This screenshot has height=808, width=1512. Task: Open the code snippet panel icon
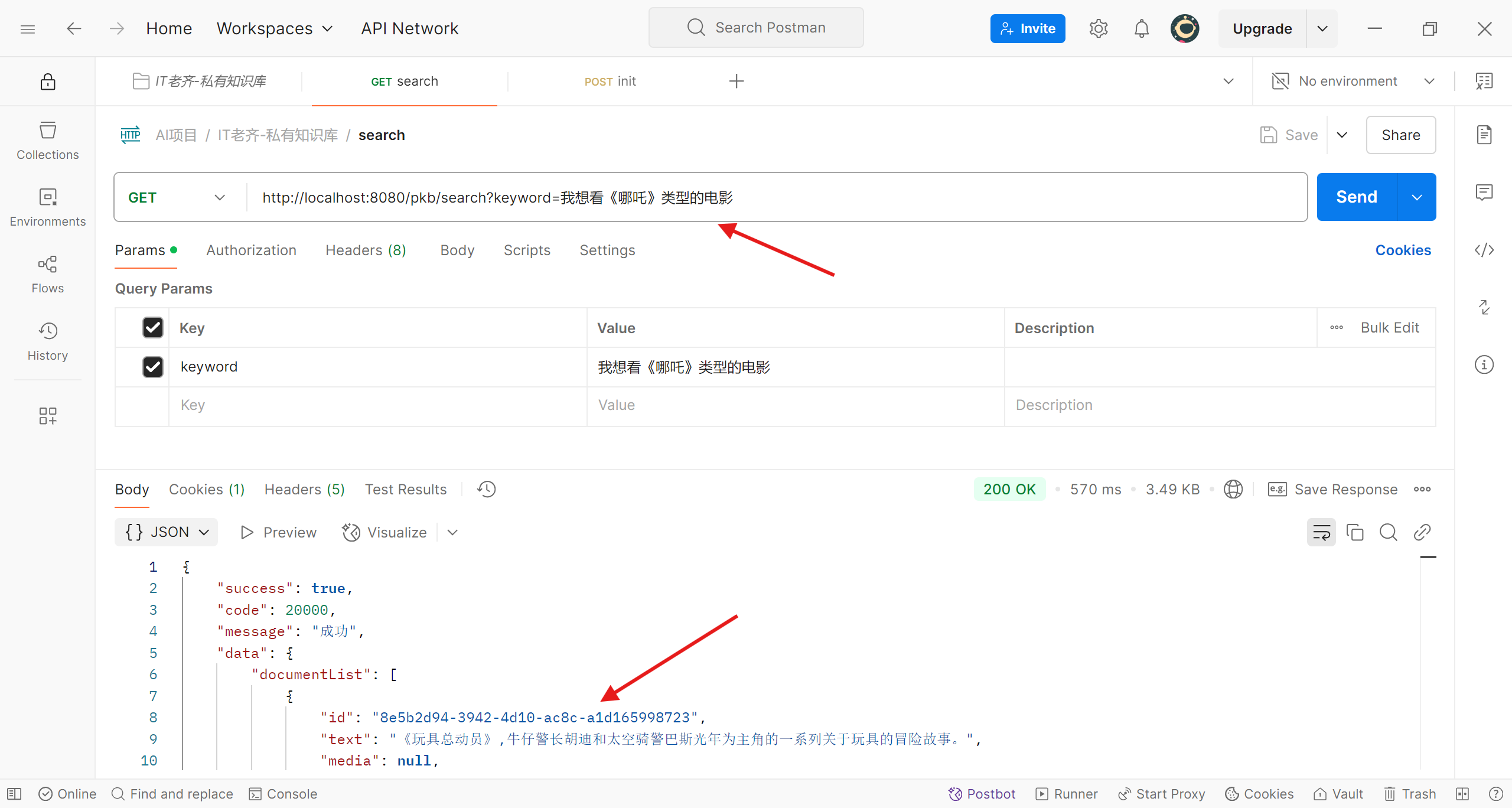(x=1484, y=250)
